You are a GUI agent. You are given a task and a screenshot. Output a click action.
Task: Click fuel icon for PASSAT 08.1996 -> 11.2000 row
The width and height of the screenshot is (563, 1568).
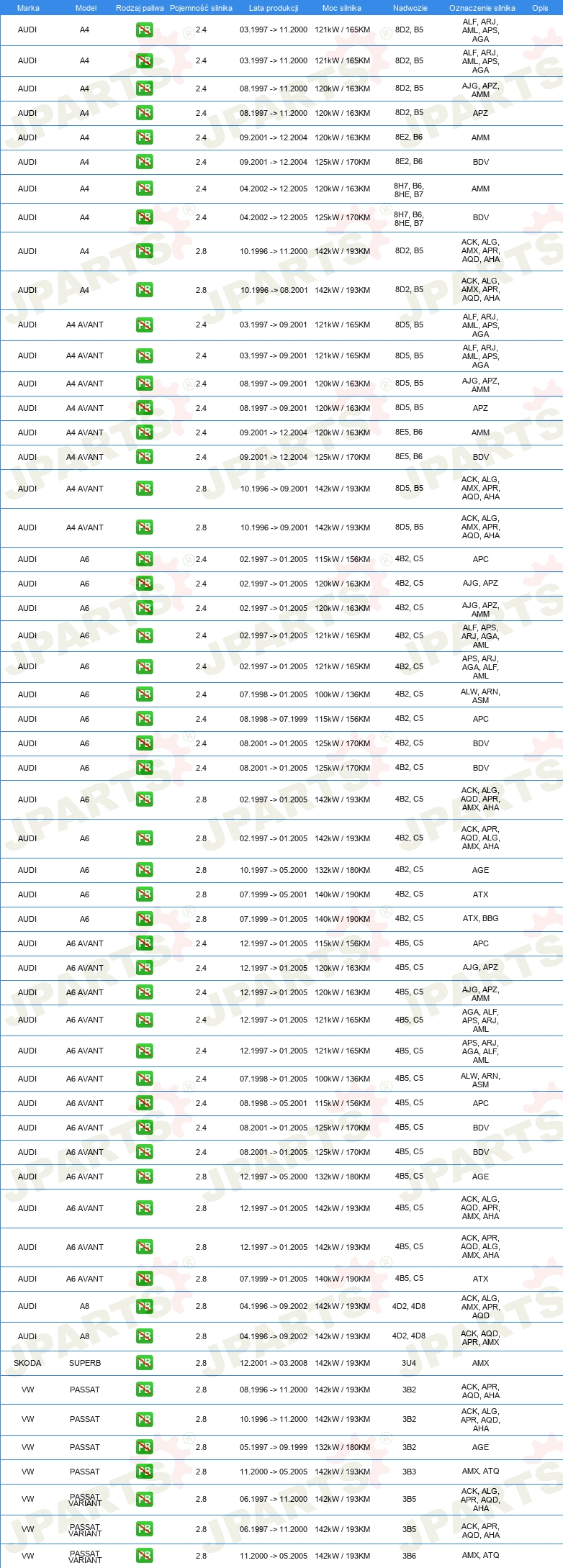145,1390
